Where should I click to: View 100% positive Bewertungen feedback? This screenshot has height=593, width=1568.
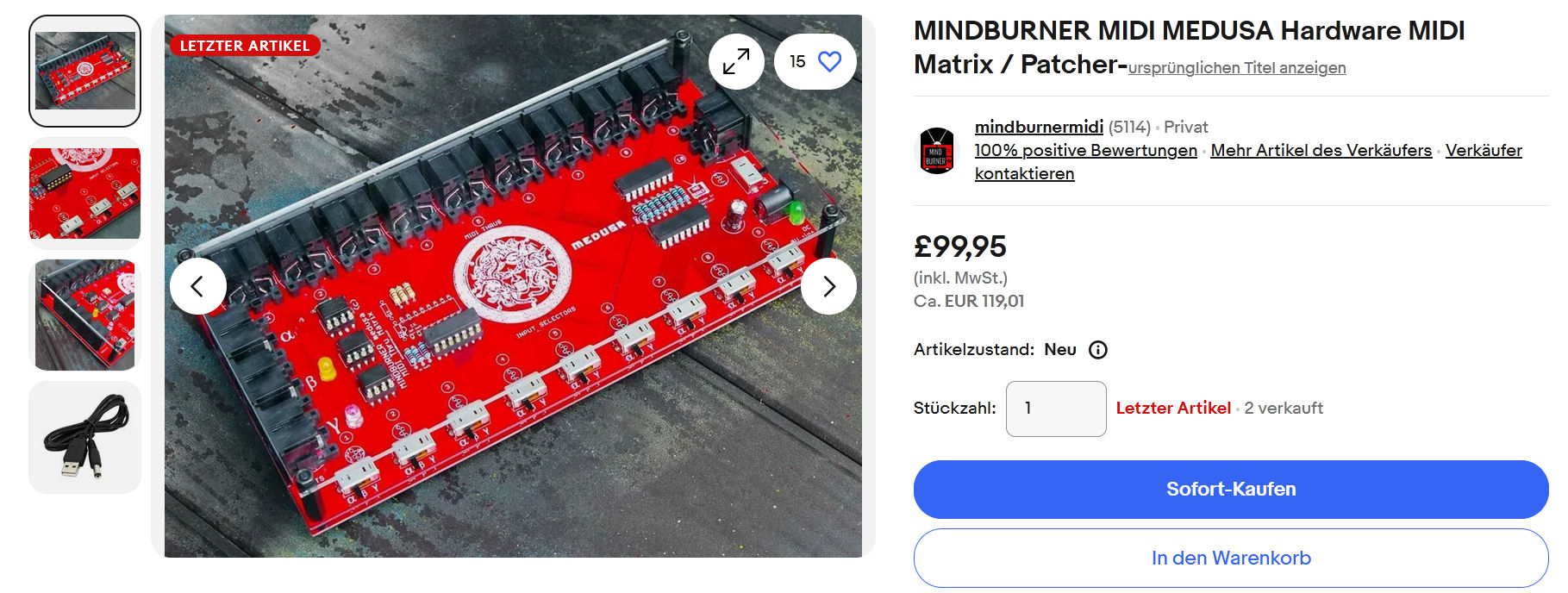(x=1085, y=150)
